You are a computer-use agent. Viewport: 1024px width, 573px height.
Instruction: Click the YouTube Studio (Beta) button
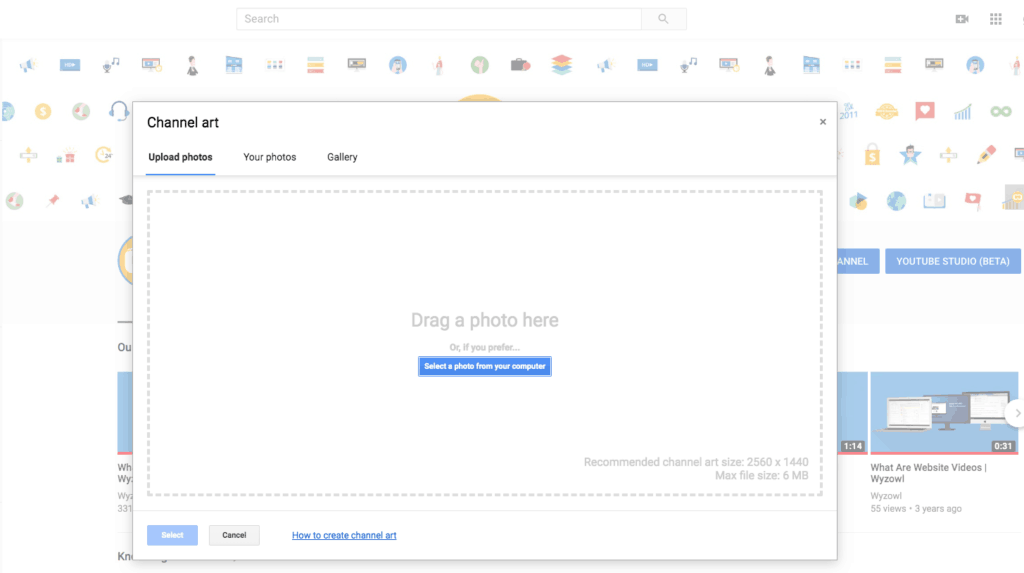(x=952, y=261)
